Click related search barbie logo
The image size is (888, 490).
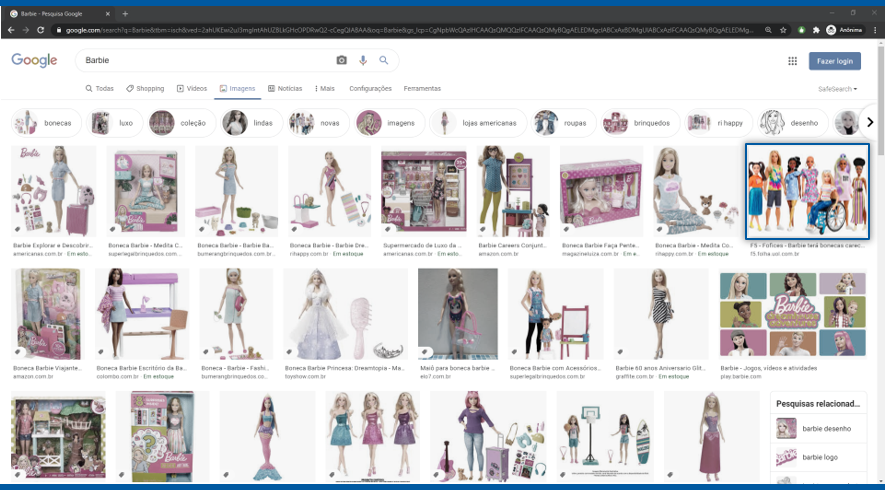[x=818, y=457]
